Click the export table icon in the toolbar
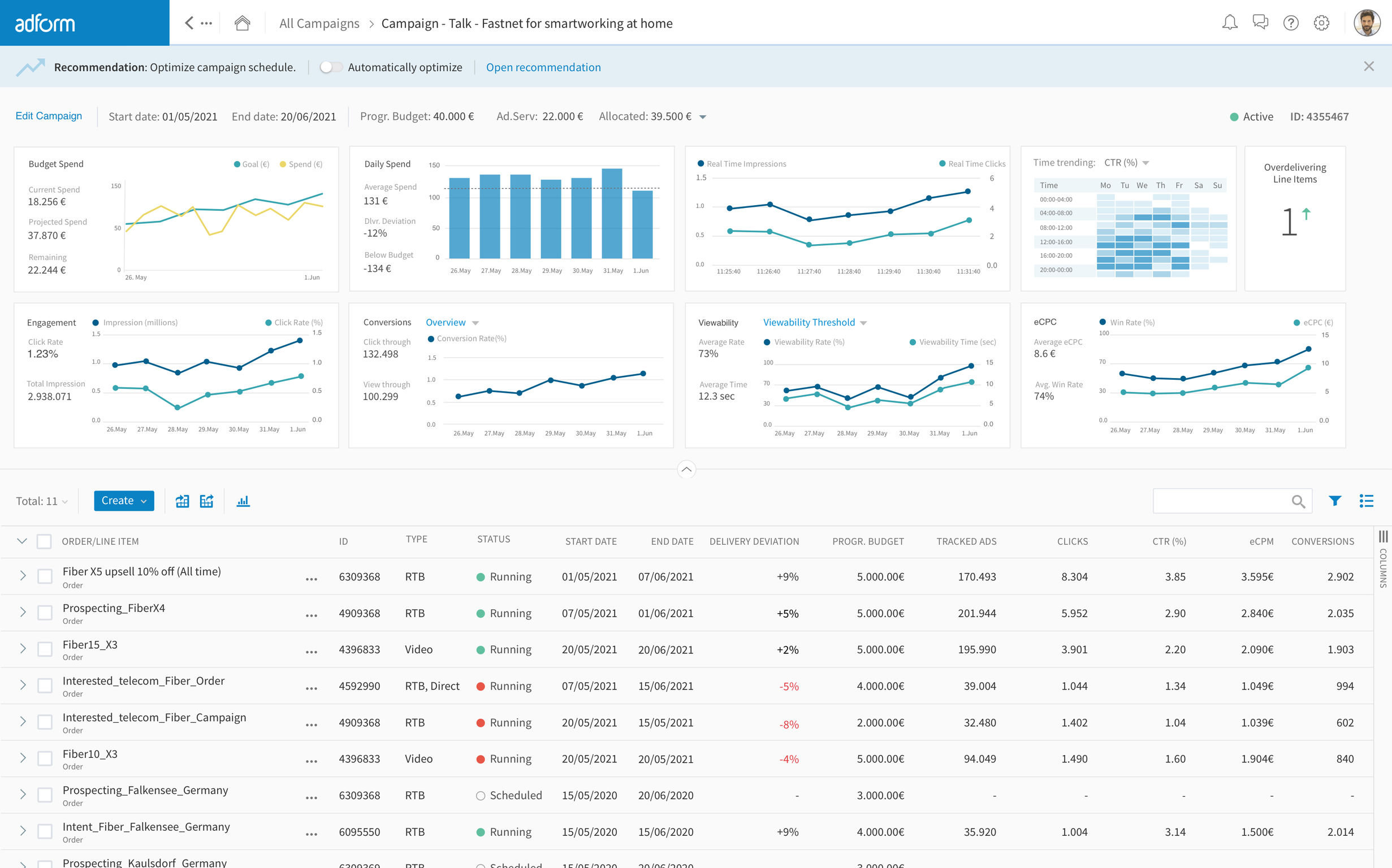 (207, 501)
